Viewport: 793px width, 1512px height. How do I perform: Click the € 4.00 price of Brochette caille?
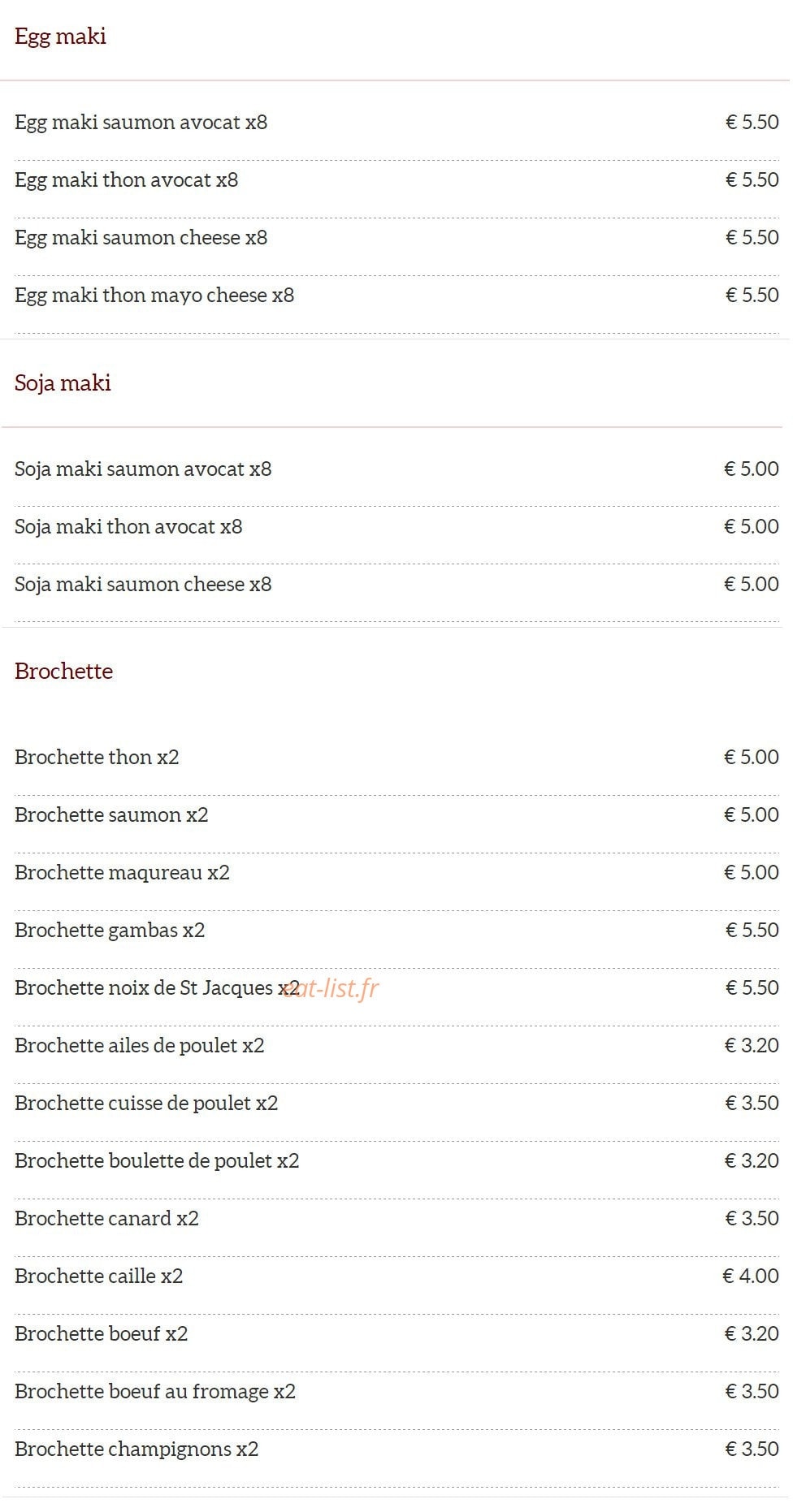[x=751, y=1276]
